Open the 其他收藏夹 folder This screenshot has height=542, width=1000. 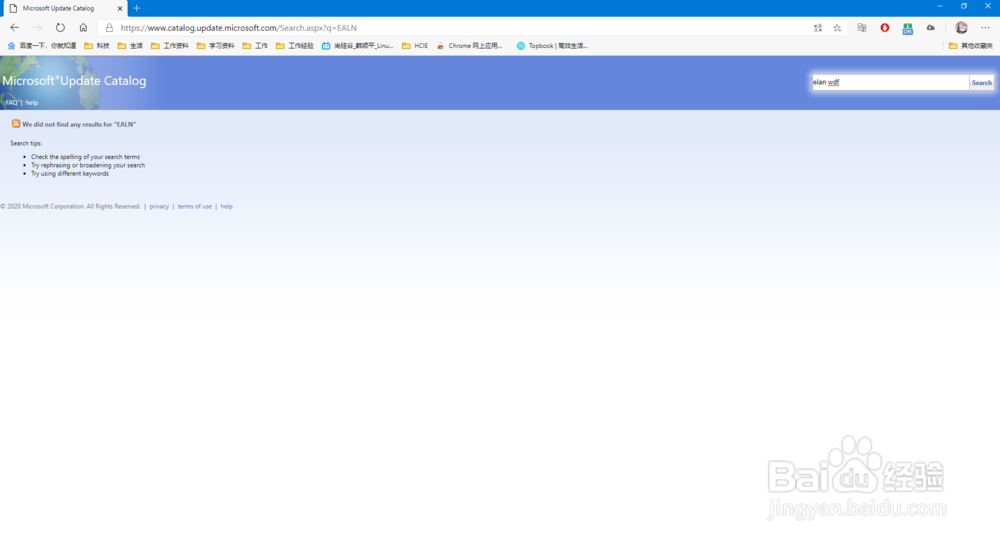(971, 46)
